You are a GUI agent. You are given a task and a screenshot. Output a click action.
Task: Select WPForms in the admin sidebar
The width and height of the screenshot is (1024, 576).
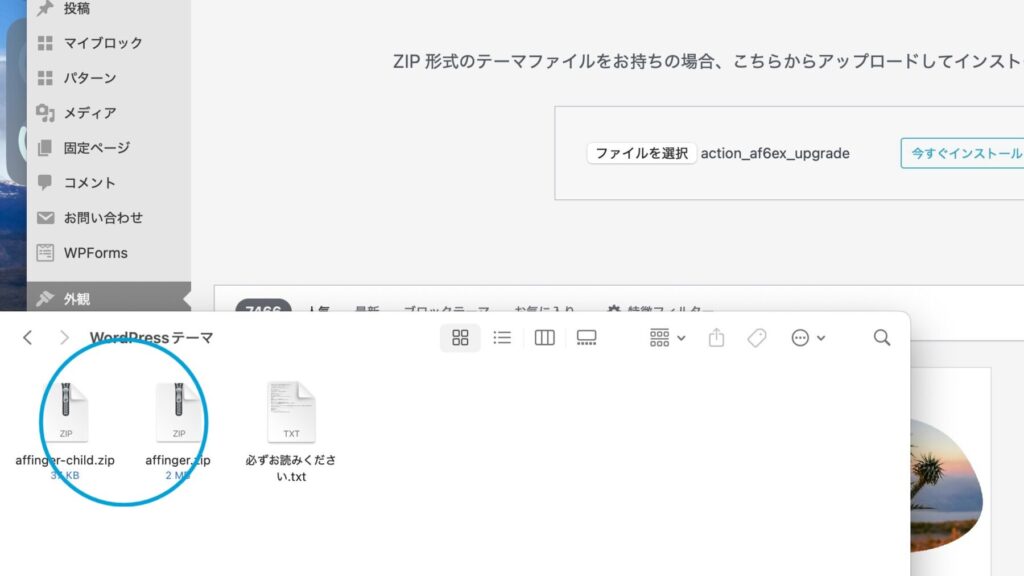(x=95, y=253)
